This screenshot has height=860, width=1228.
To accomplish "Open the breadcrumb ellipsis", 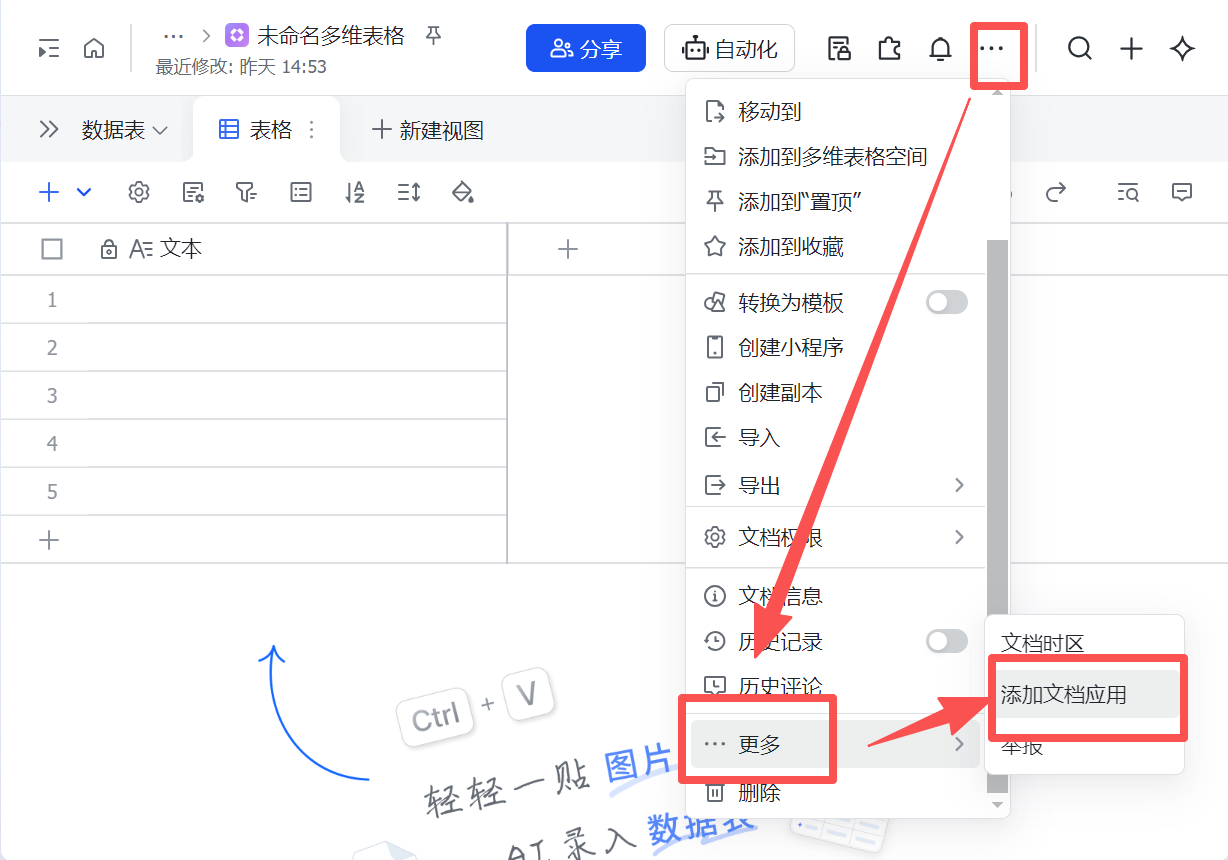I will 173,36.
